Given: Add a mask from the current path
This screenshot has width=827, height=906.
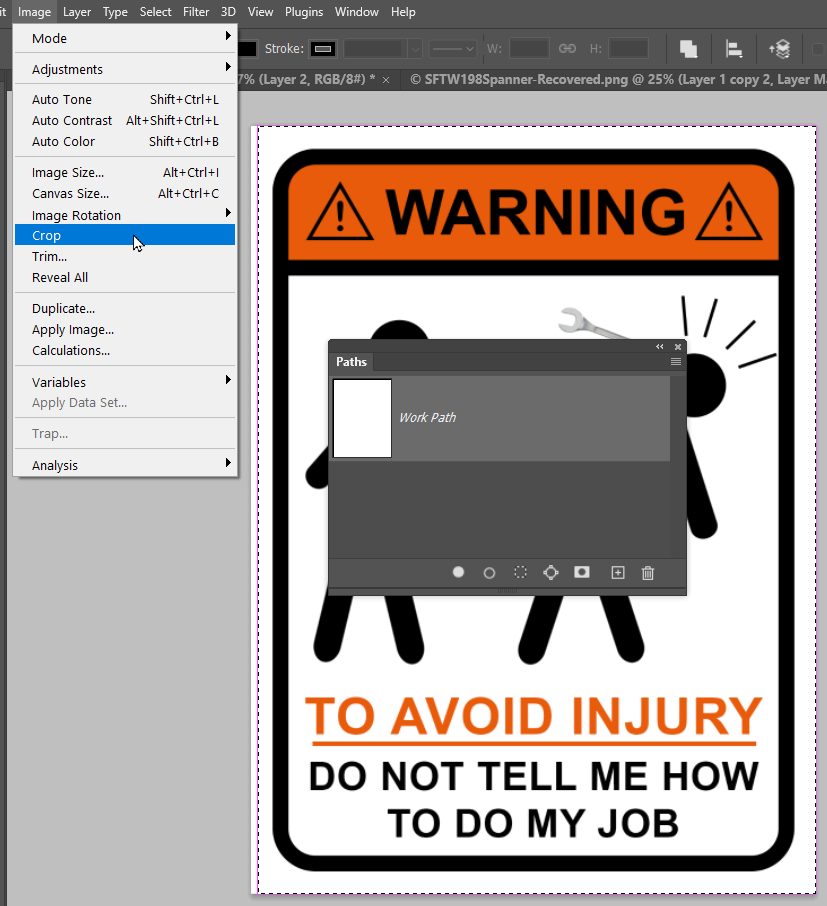Looking at the screenshot, I should [581, 571].
